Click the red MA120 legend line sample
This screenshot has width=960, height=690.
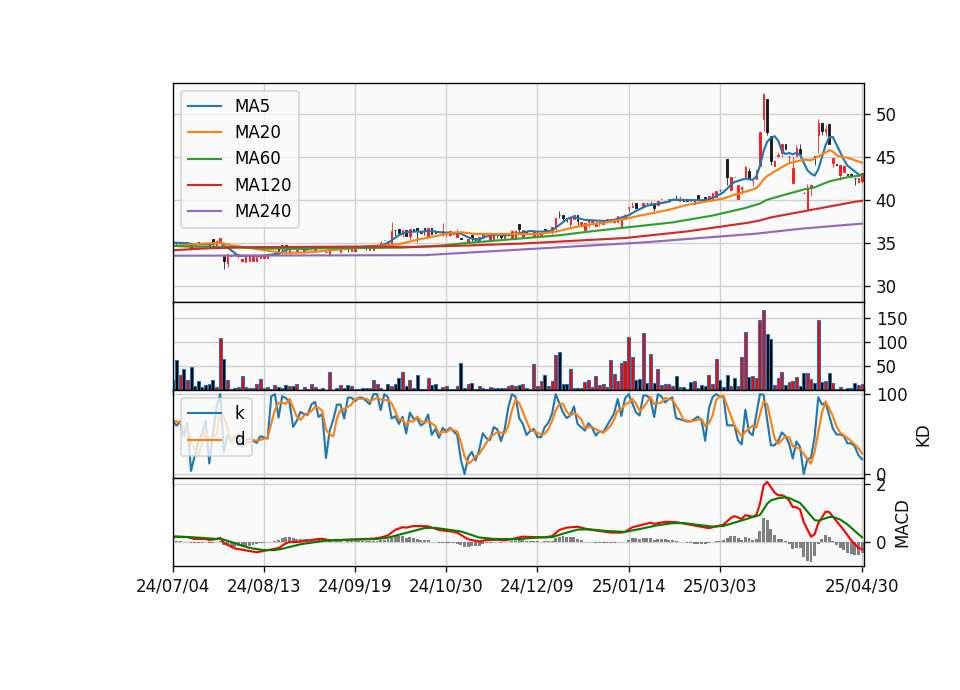tap(204, 185)
